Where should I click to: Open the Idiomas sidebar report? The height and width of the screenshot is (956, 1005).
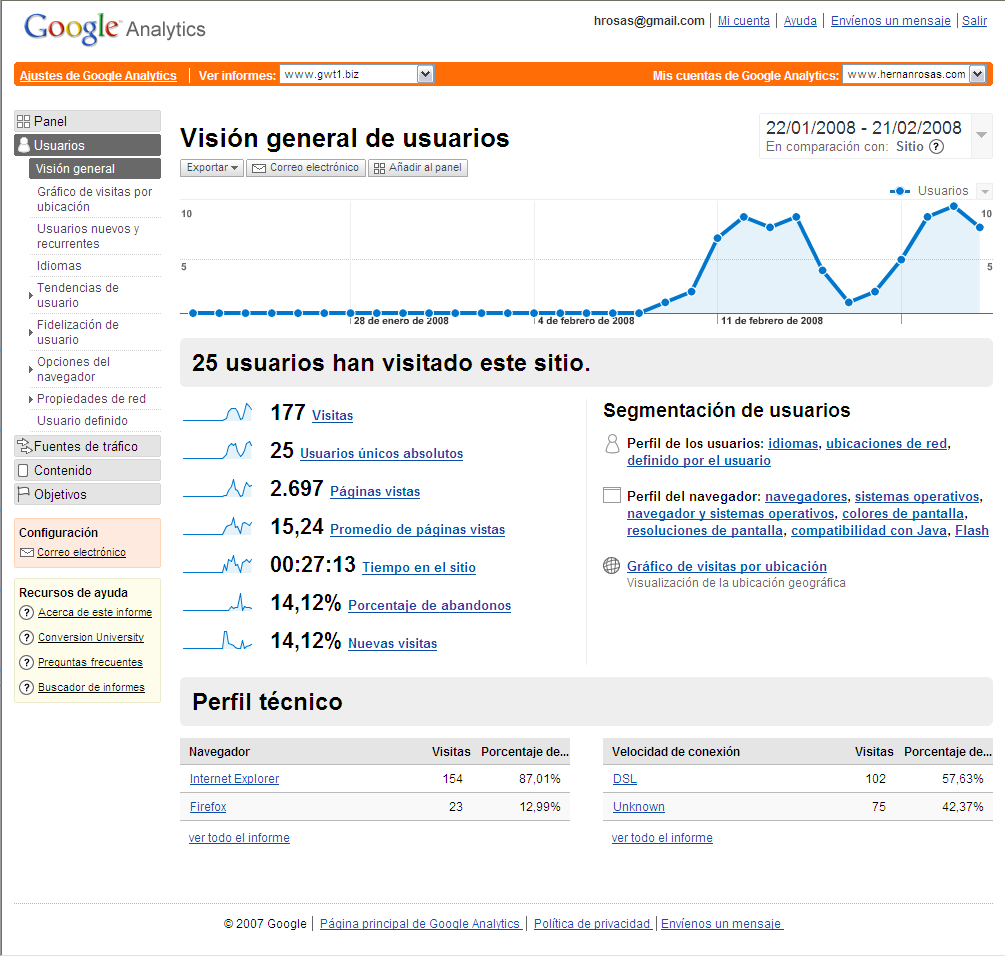click(x=59, y=266)
